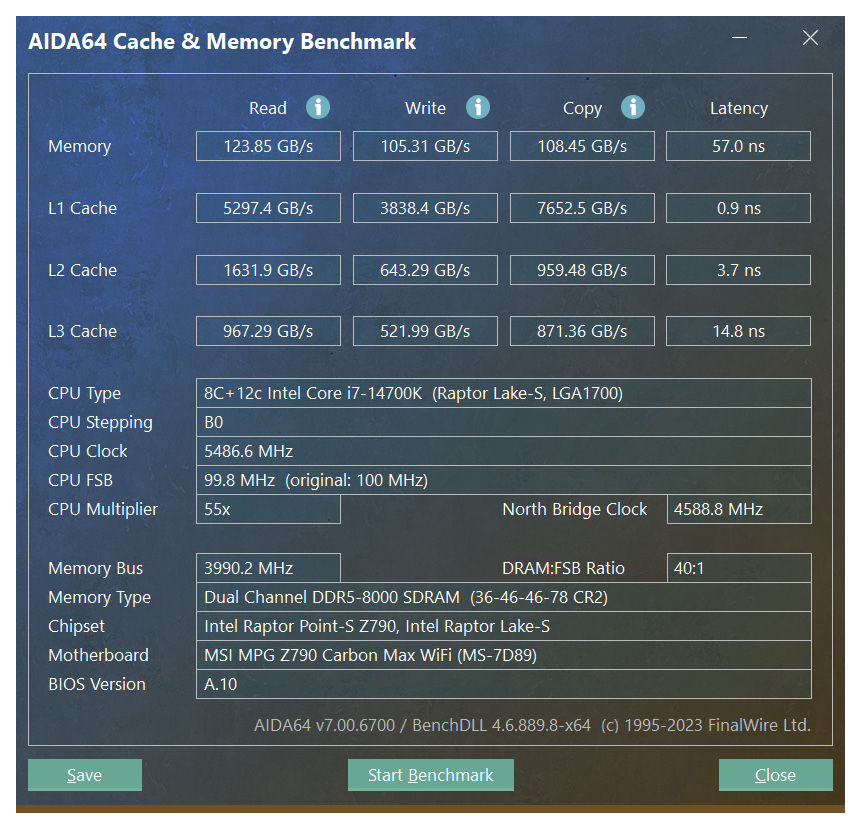Click the CPU FSB value 99.8 MHz
Viewport: 860px width, 823px height.
point(503,480)
